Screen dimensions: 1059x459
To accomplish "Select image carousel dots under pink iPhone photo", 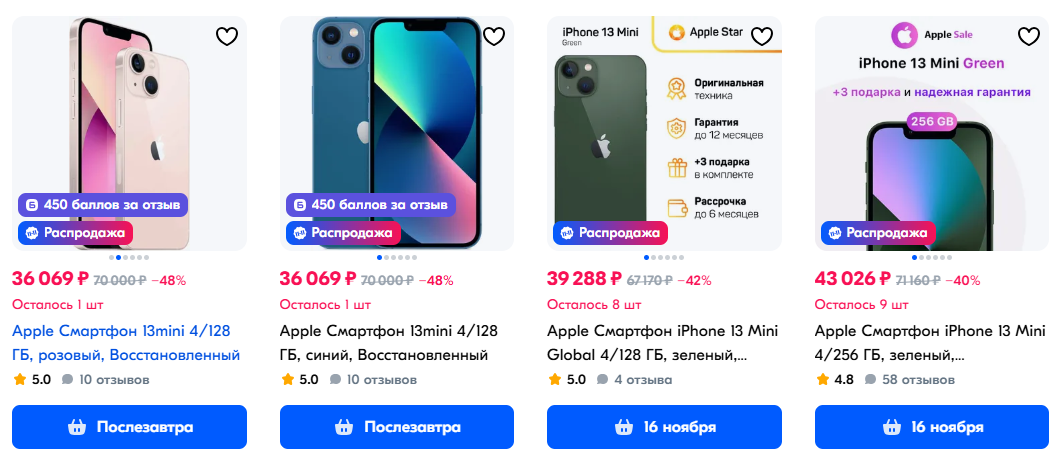I will pyautogui.click(x=129, y=257).
